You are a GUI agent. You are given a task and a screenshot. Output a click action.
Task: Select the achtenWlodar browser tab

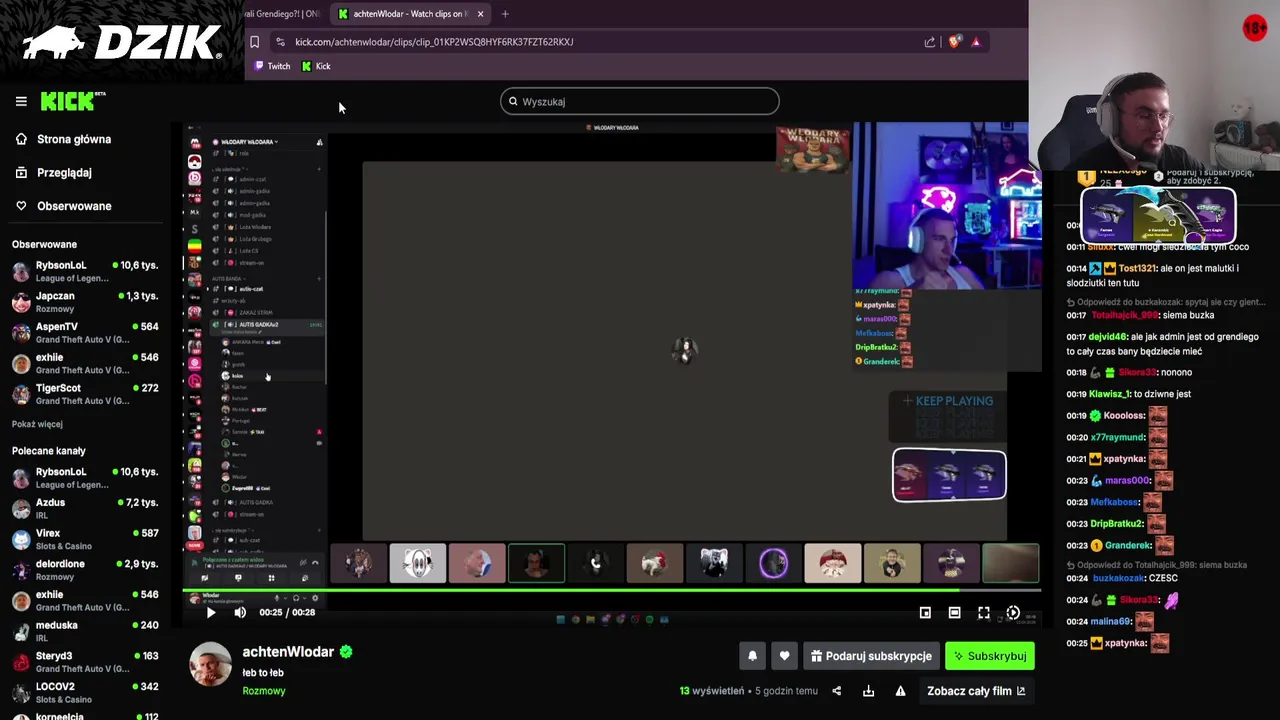point(408,14)
